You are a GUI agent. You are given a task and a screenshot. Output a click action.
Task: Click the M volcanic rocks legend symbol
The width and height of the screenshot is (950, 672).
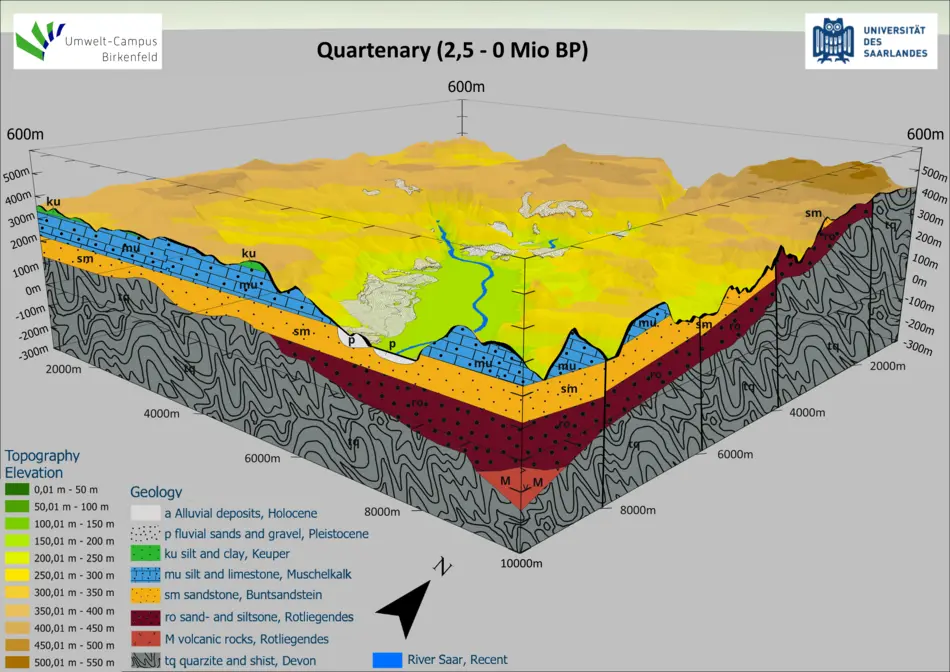point(145,639)
